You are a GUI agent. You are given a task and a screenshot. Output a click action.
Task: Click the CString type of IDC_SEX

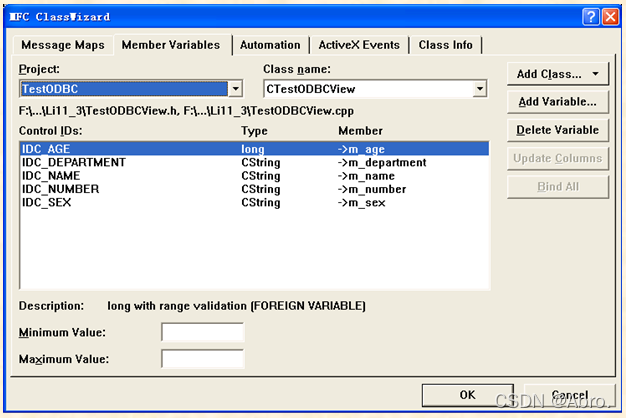click(261, 203)
